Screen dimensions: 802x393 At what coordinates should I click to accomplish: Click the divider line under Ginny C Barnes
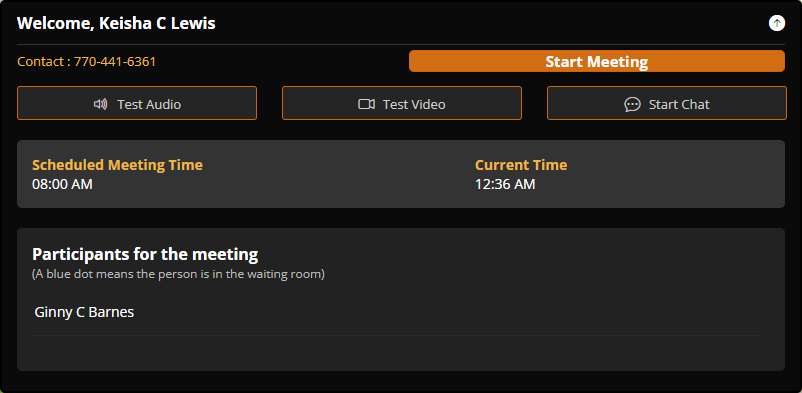coord(396,335)
